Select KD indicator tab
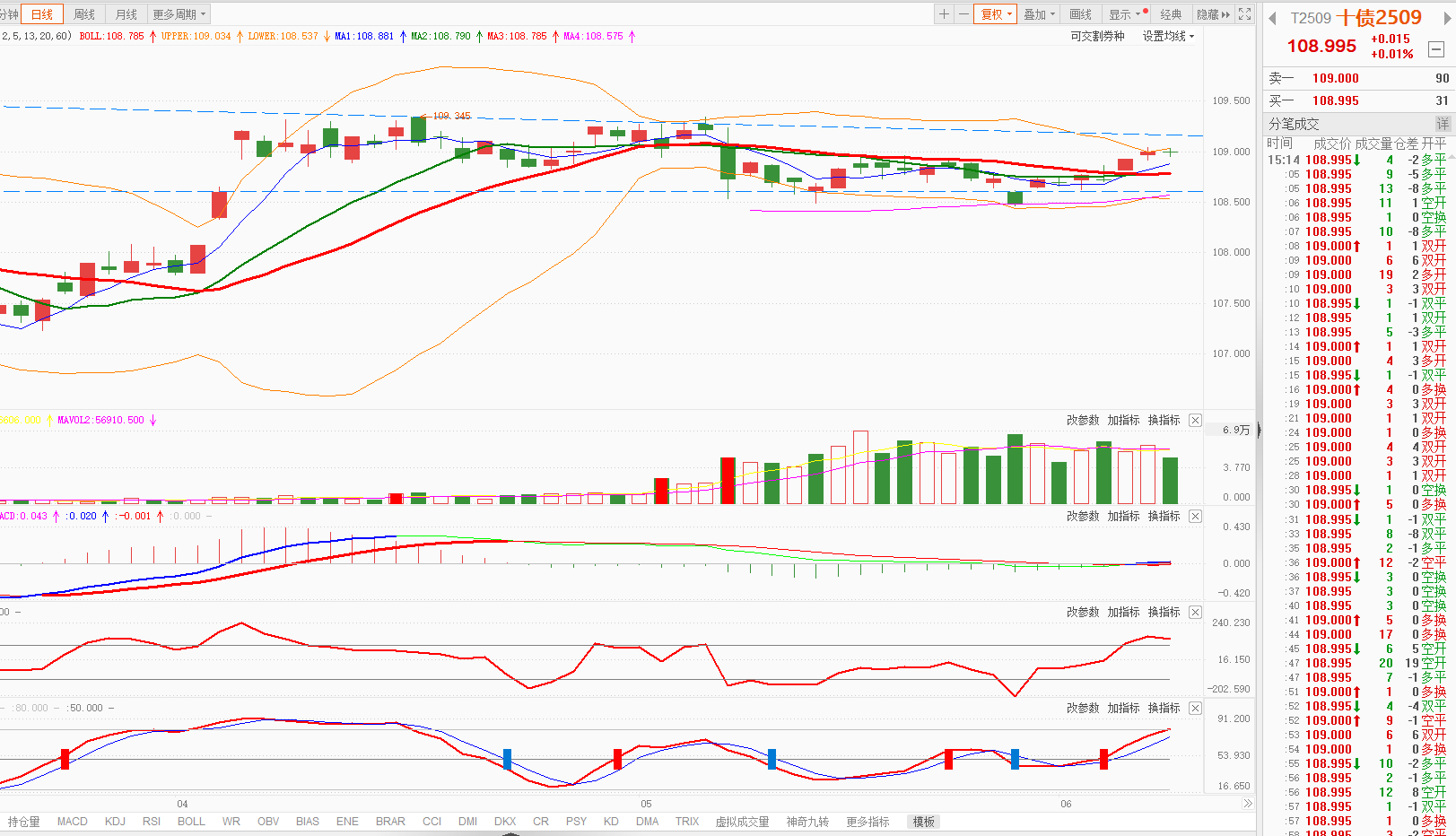The height and width of the screenshot is (836, 1456). tap(611, 821)
